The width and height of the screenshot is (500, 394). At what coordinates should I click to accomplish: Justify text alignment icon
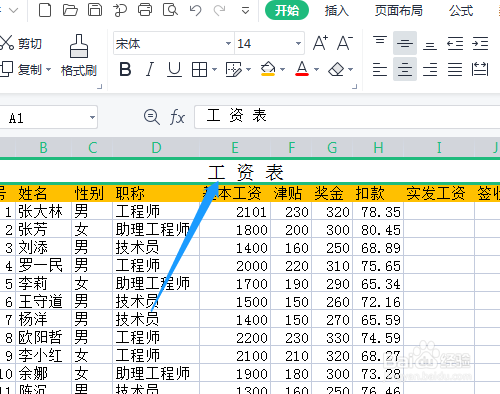[455, 69]
